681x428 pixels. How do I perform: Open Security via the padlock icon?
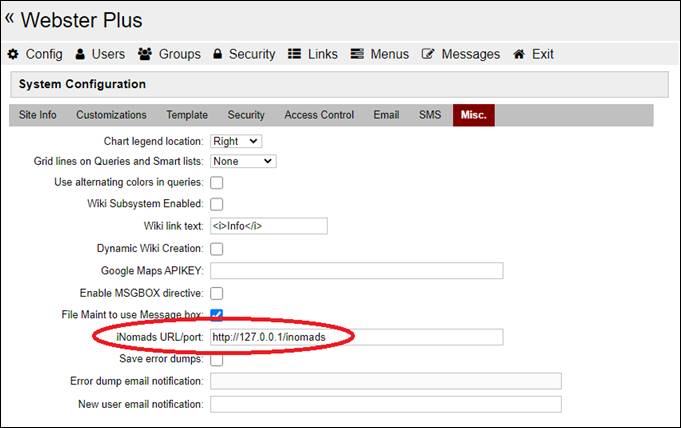[x=217, y=54]
